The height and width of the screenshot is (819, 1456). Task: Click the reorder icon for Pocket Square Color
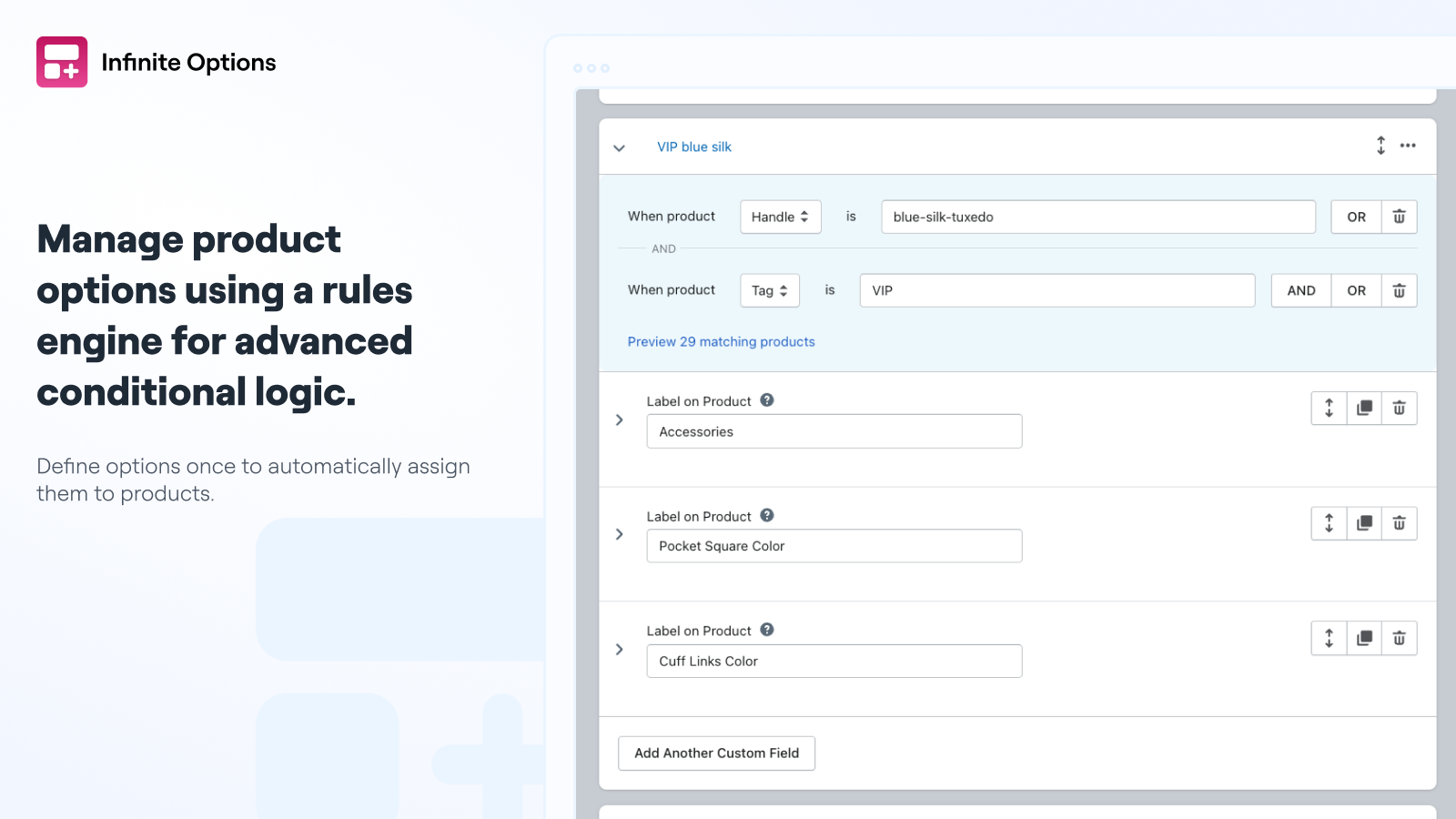pyautogui.click(x=1329, y=523)
